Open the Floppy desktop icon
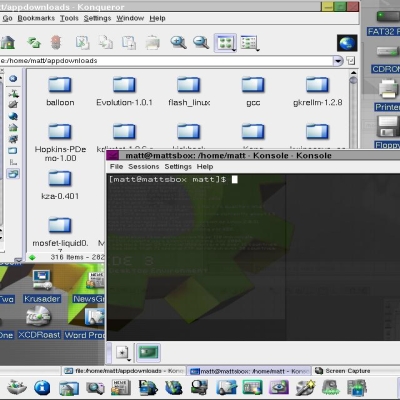400x400 pixels. pos(388,132)
